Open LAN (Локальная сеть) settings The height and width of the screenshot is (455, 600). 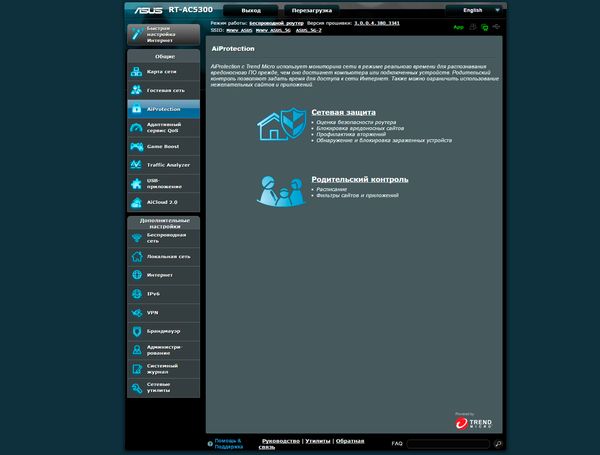[x=163, y=256]
